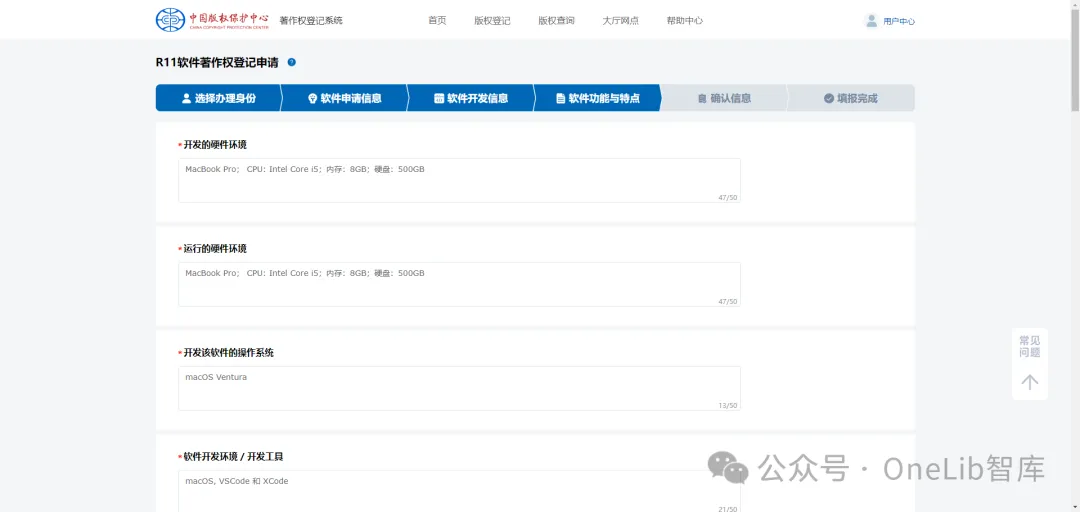Open 帮助中心 menu item
Image resolution: width=1080 pixels, height=512 pixels.
click(685, 21)
